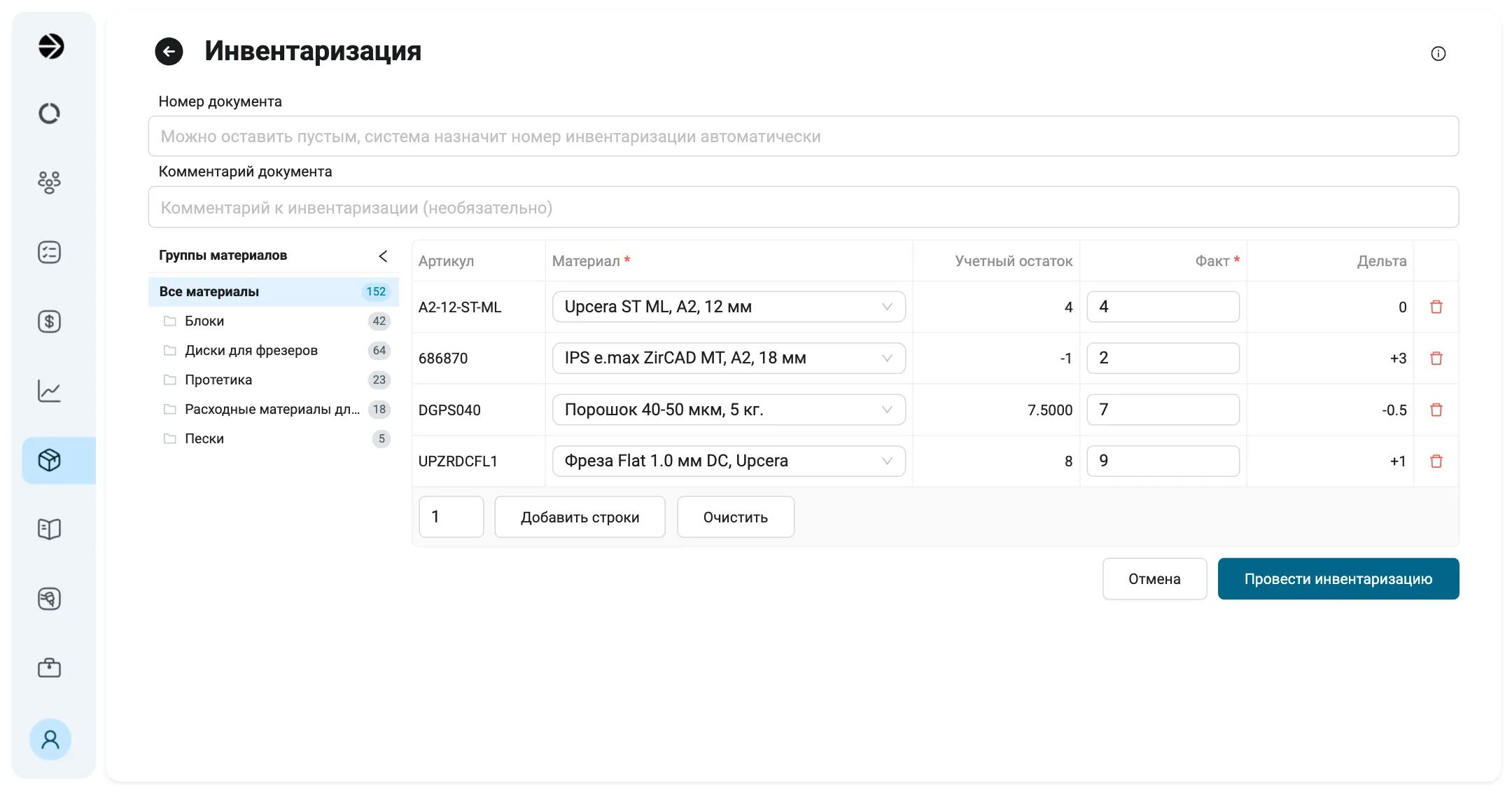Open the support chat sidebar icon
Image resolution: width=1512 pixels, height=792 pixels.
pyautogui.click(x=49, y=599)
